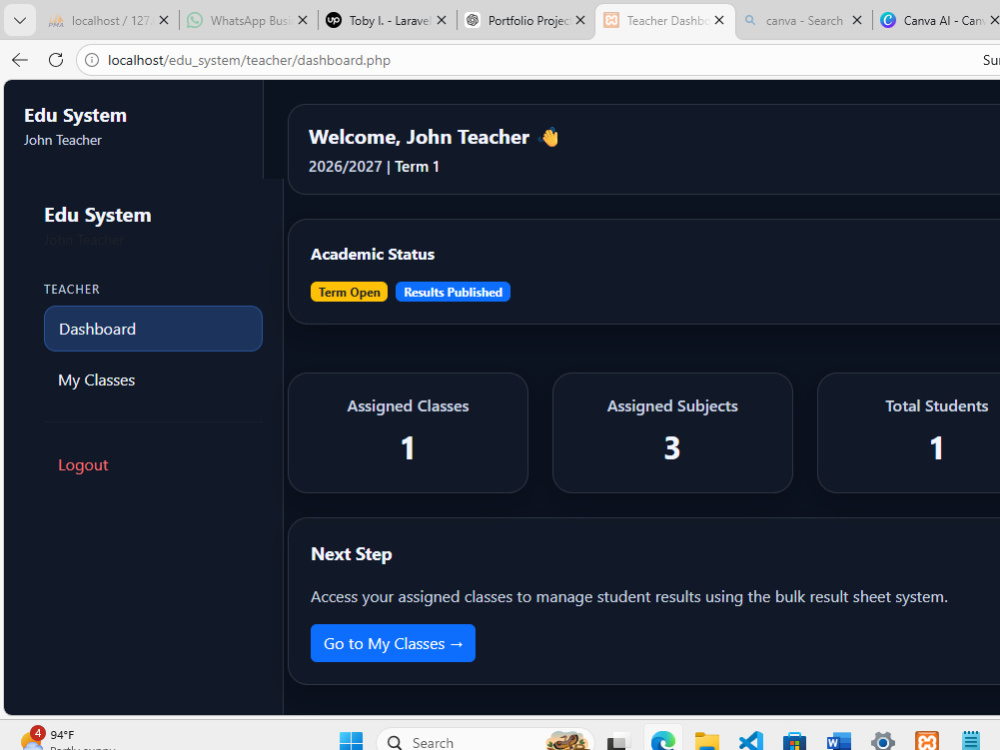Open Settings gear from the taskbar
Image resolution: width=1000 pixels, height=750 pixels.
coord(883,741)
